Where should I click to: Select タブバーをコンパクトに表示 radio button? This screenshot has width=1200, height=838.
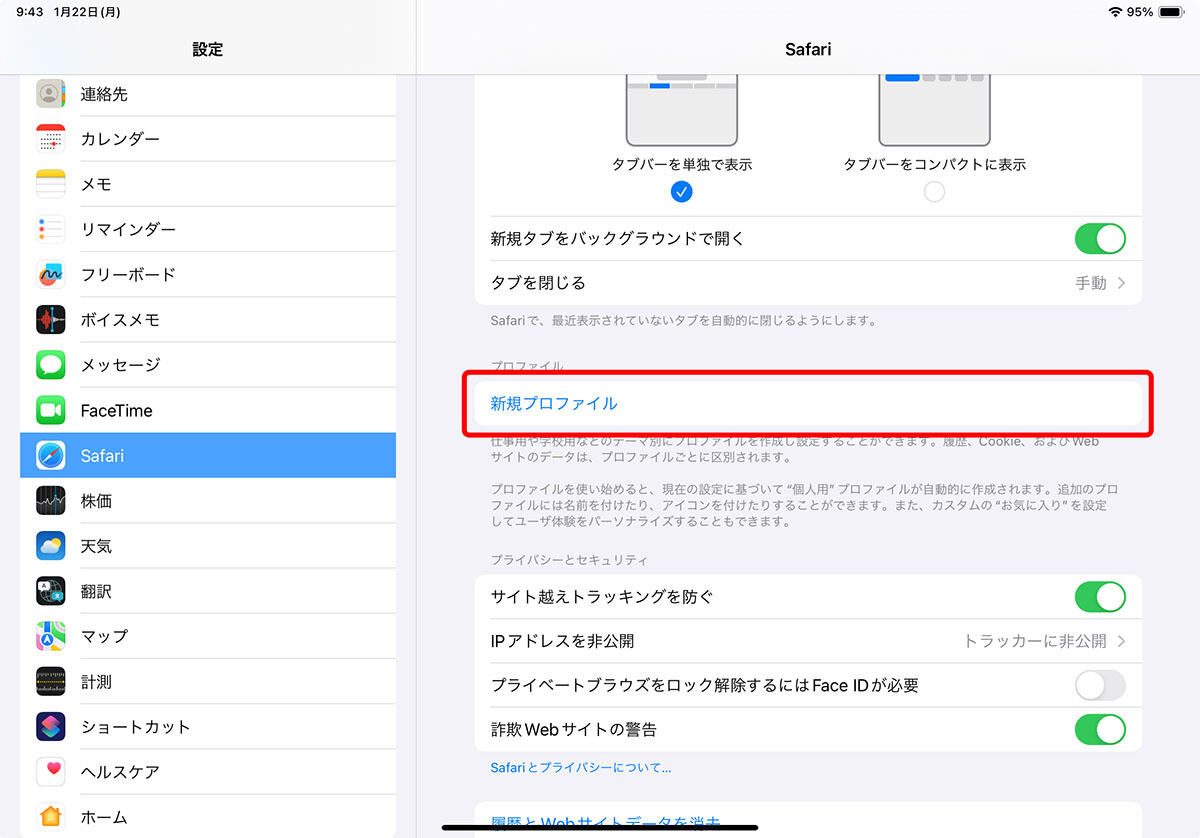[934, 191]
